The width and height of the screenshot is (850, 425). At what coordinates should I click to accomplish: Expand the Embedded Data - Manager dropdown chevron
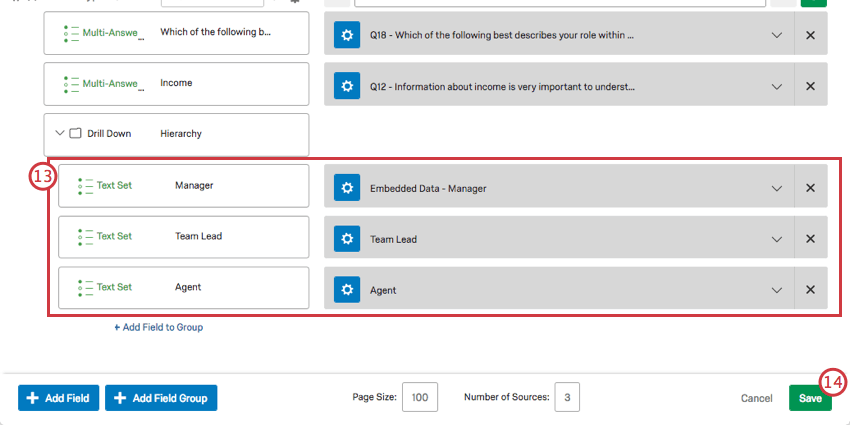coord(777,189)
